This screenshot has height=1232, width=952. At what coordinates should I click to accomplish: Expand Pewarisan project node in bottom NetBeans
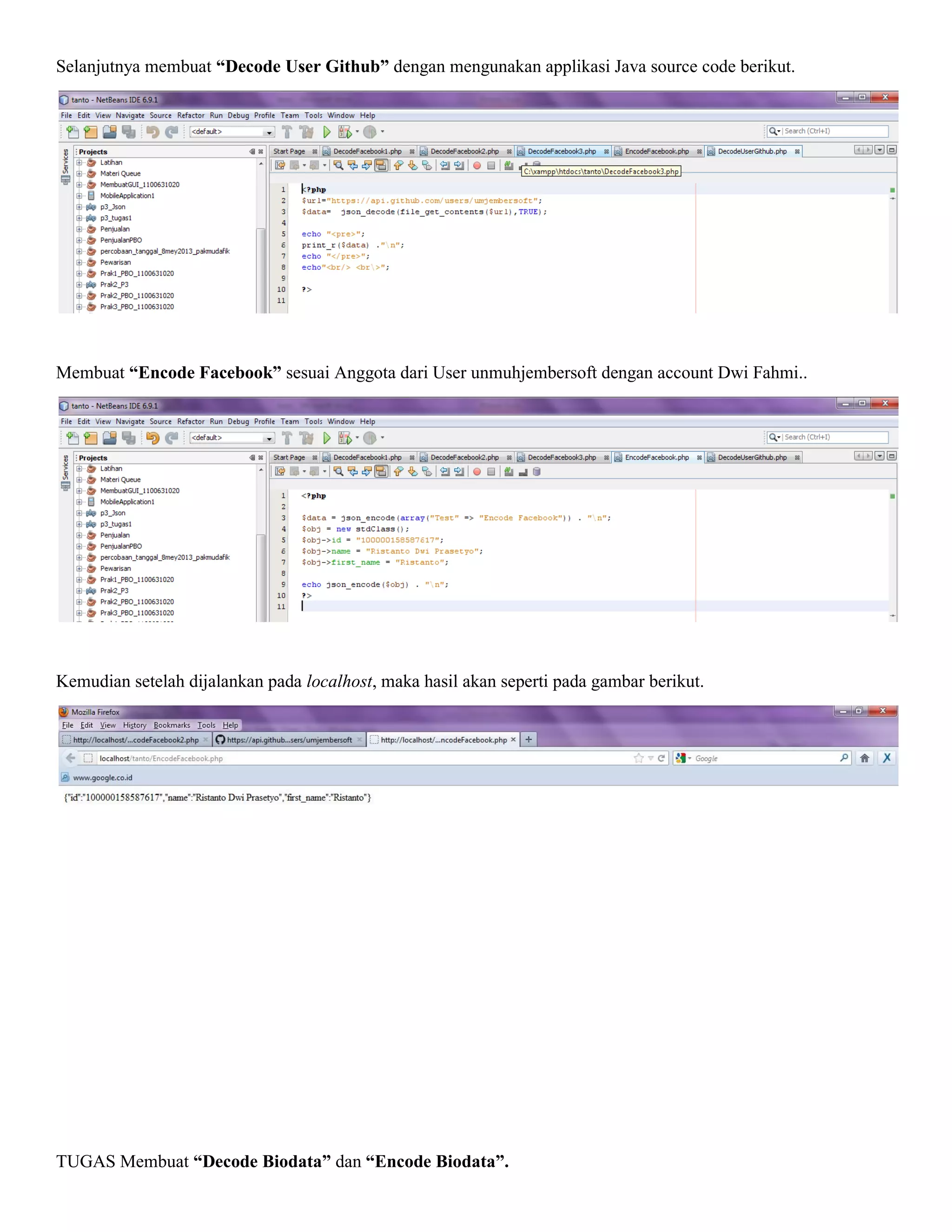[x=79, y=569]
